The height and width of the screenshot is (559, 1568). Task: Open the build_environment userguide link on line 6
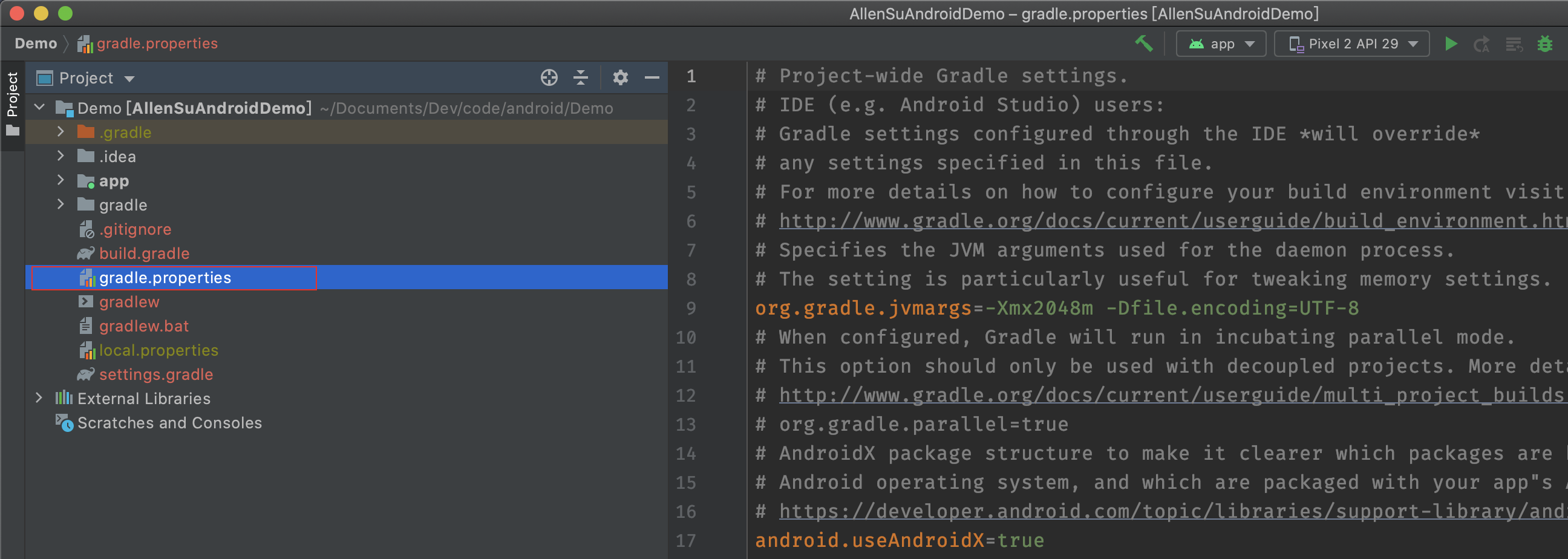pyautogui.click(x=1174, y=221)
